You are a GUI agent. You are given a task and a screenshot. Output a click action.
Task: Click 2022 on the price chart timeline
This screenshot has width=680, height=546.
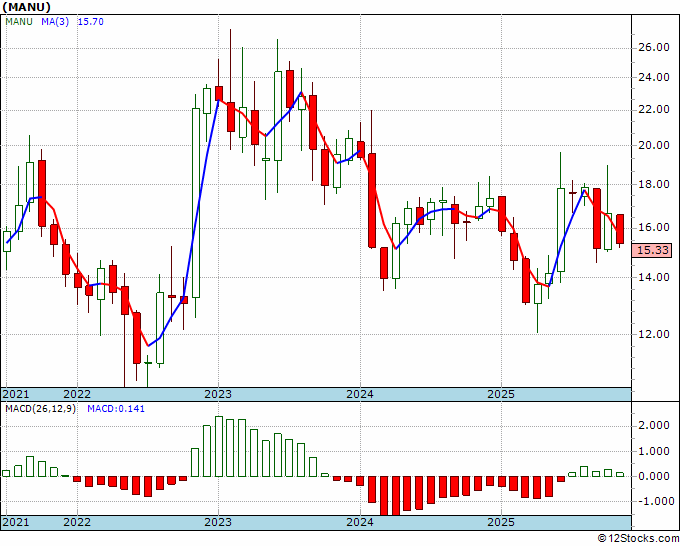click(77, 394)
